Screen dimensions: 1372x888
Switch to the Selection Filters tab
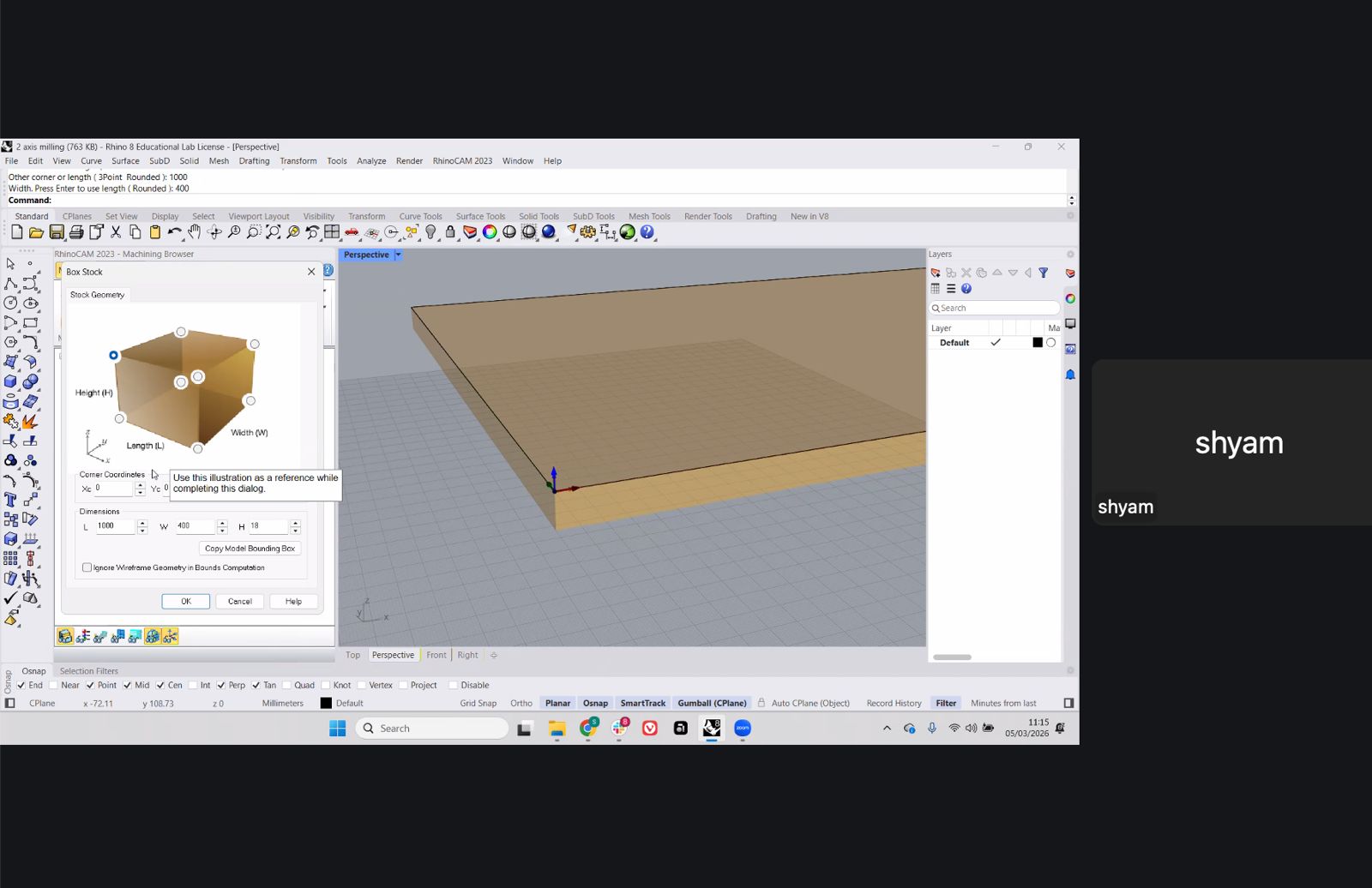click(89, 671)
